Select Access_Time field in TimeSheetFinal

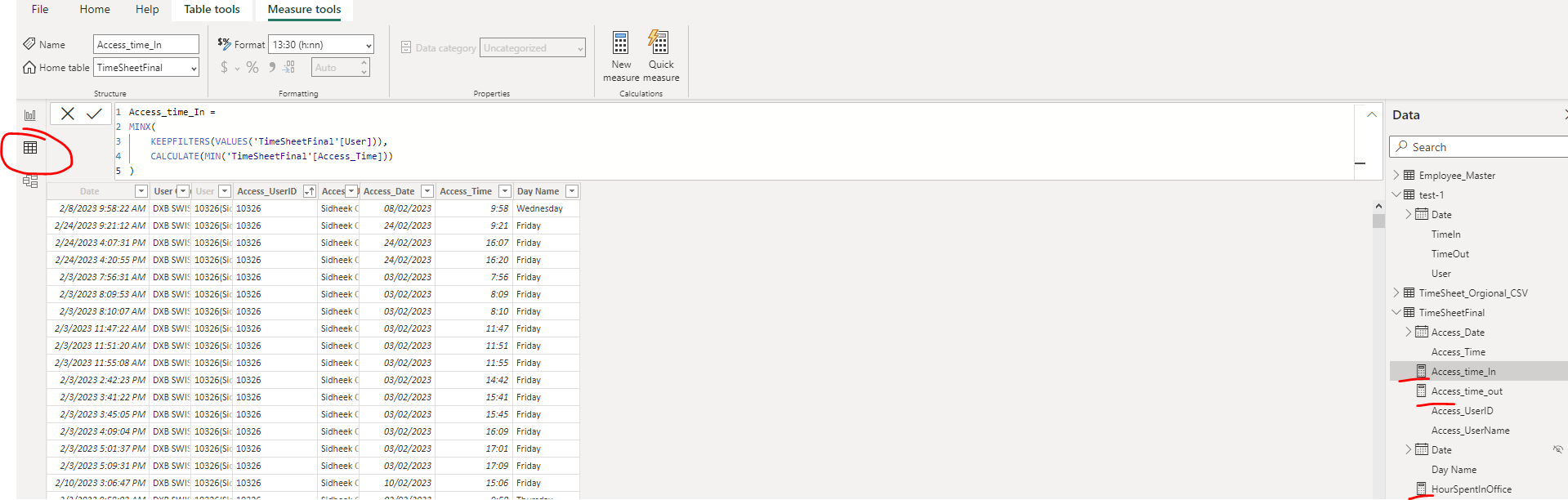1459,352
